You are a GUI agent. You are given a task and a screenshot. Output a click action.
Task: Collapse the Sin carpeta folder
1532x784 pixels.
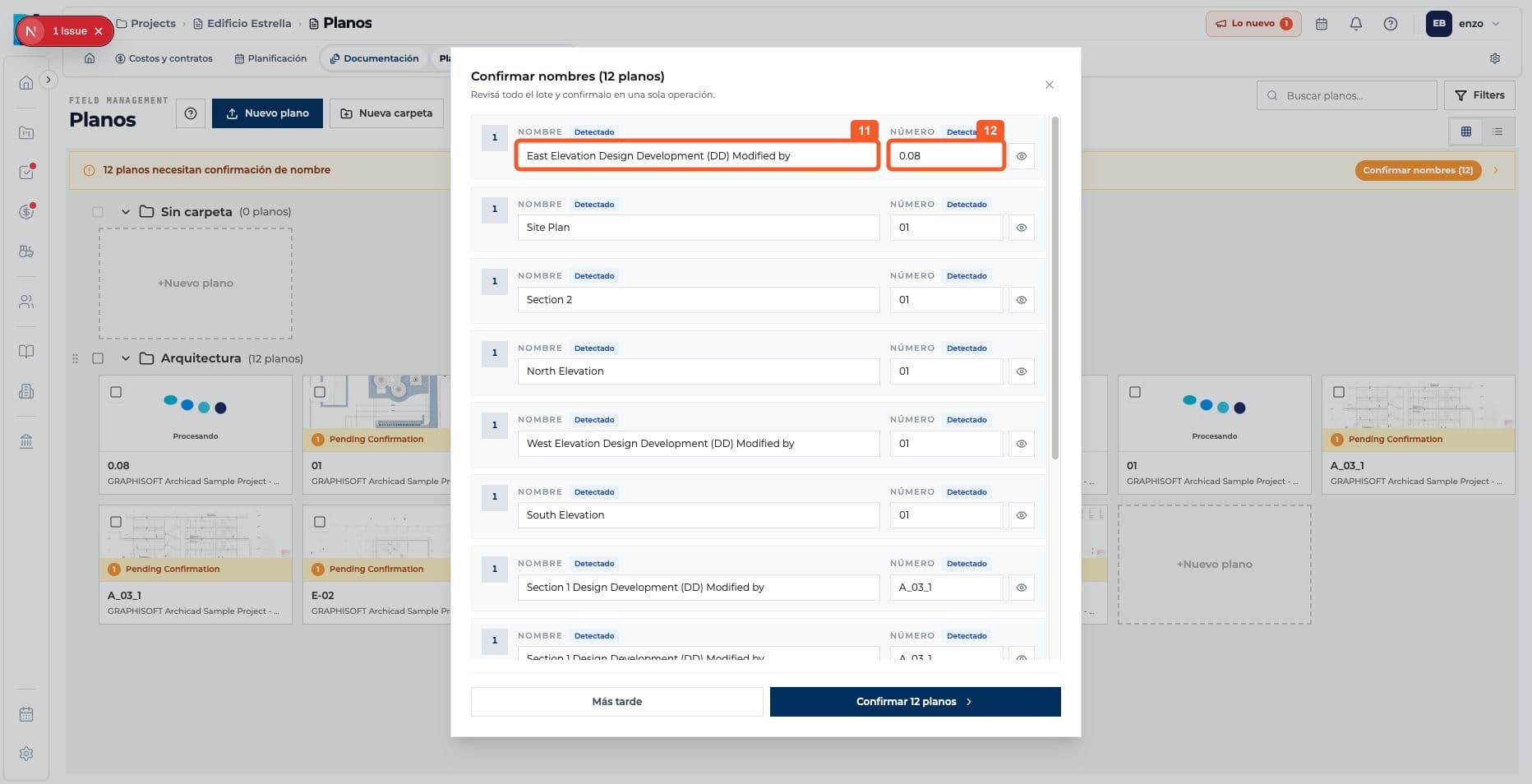pyautogui.click(x=126, y=212)
